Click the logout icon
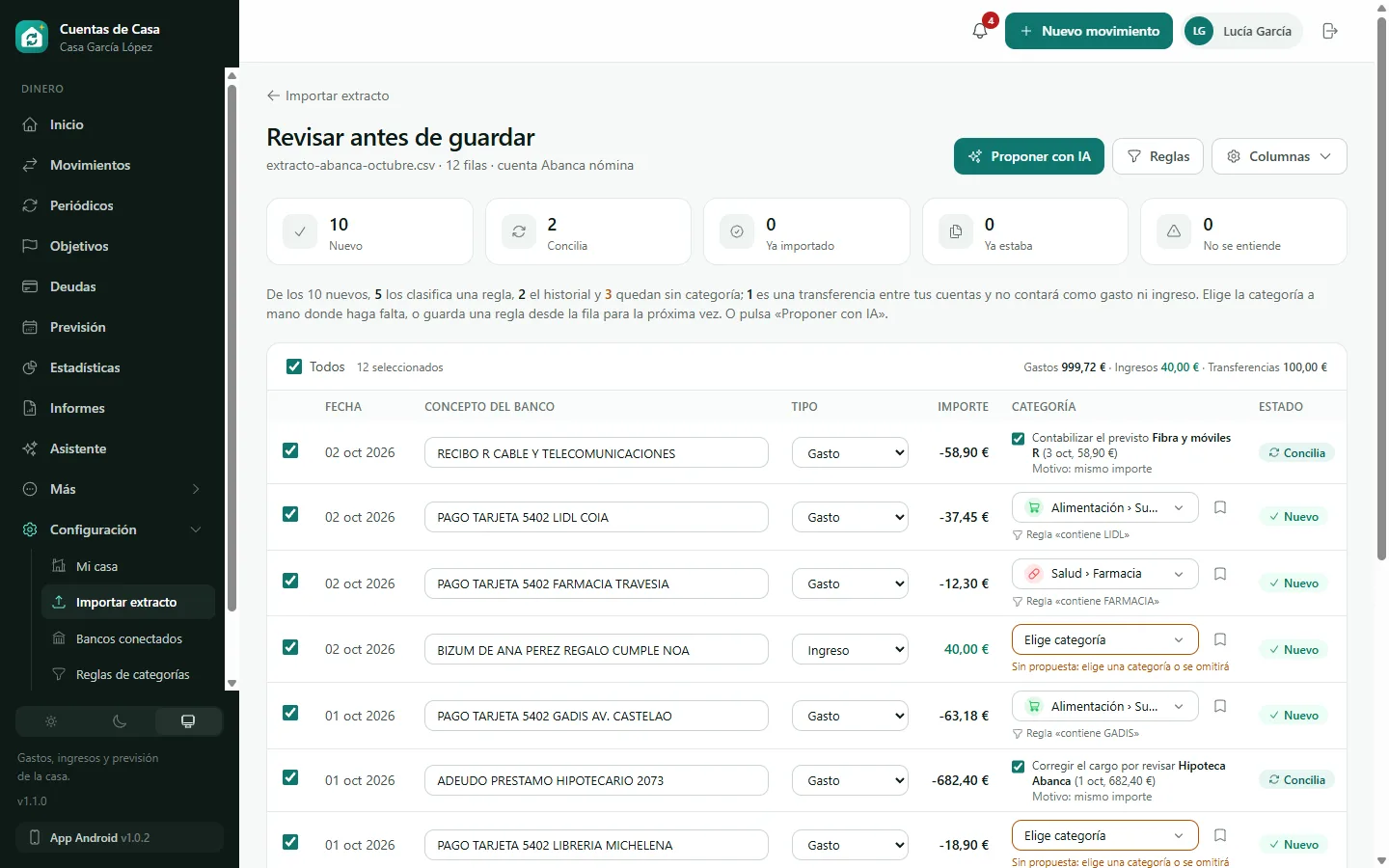This screenshot has height=868, width=1389. pos(1330,31)
